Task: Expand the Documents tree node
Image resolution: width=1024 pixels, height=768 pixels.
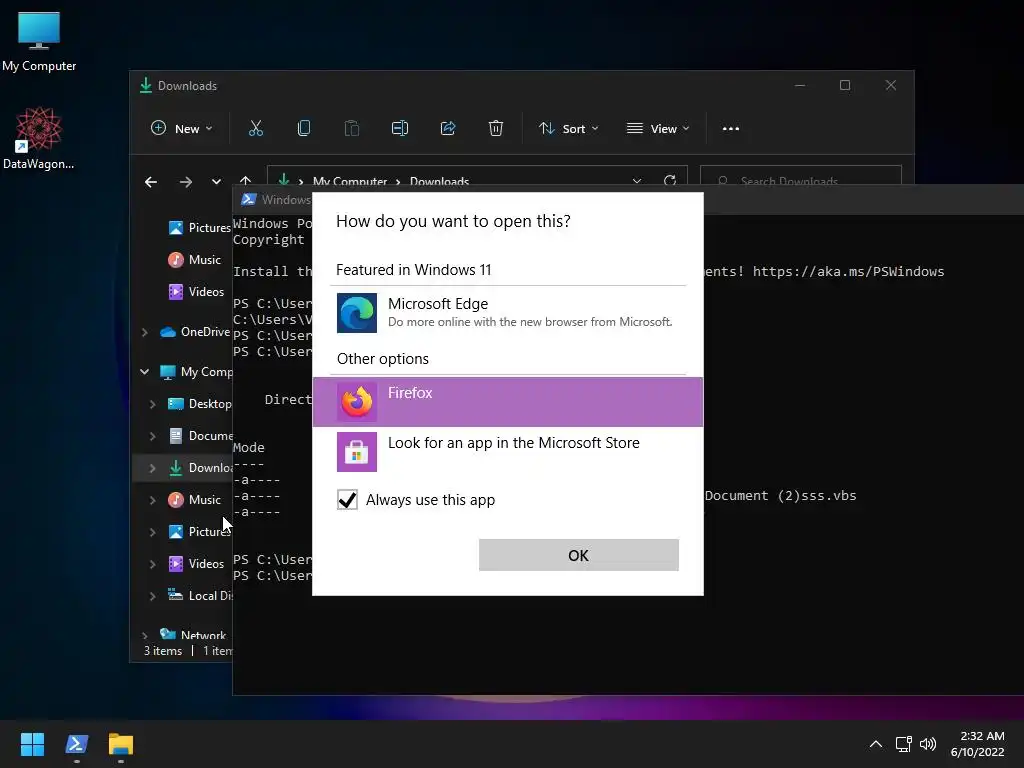Action: (x=152, y=436)
